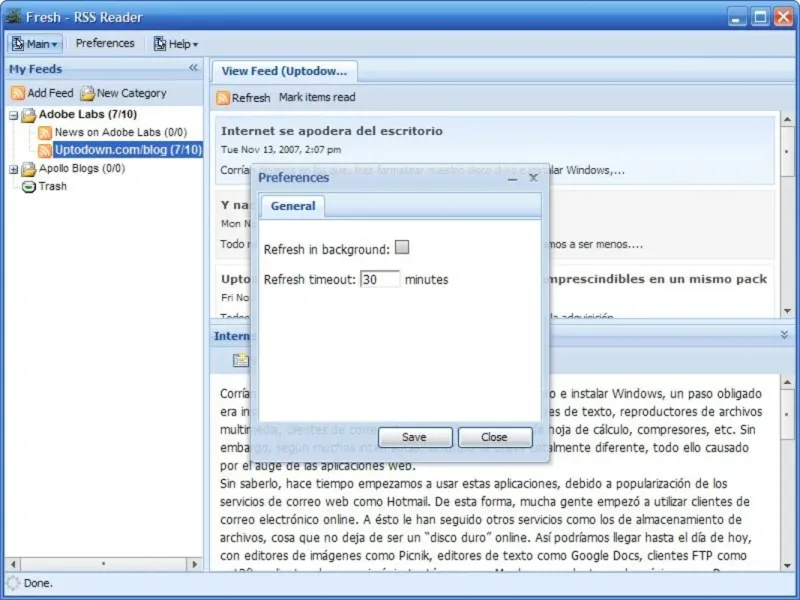Click the Add Feed RSS icon
The image size is (800, 600).
pos(18,93)
